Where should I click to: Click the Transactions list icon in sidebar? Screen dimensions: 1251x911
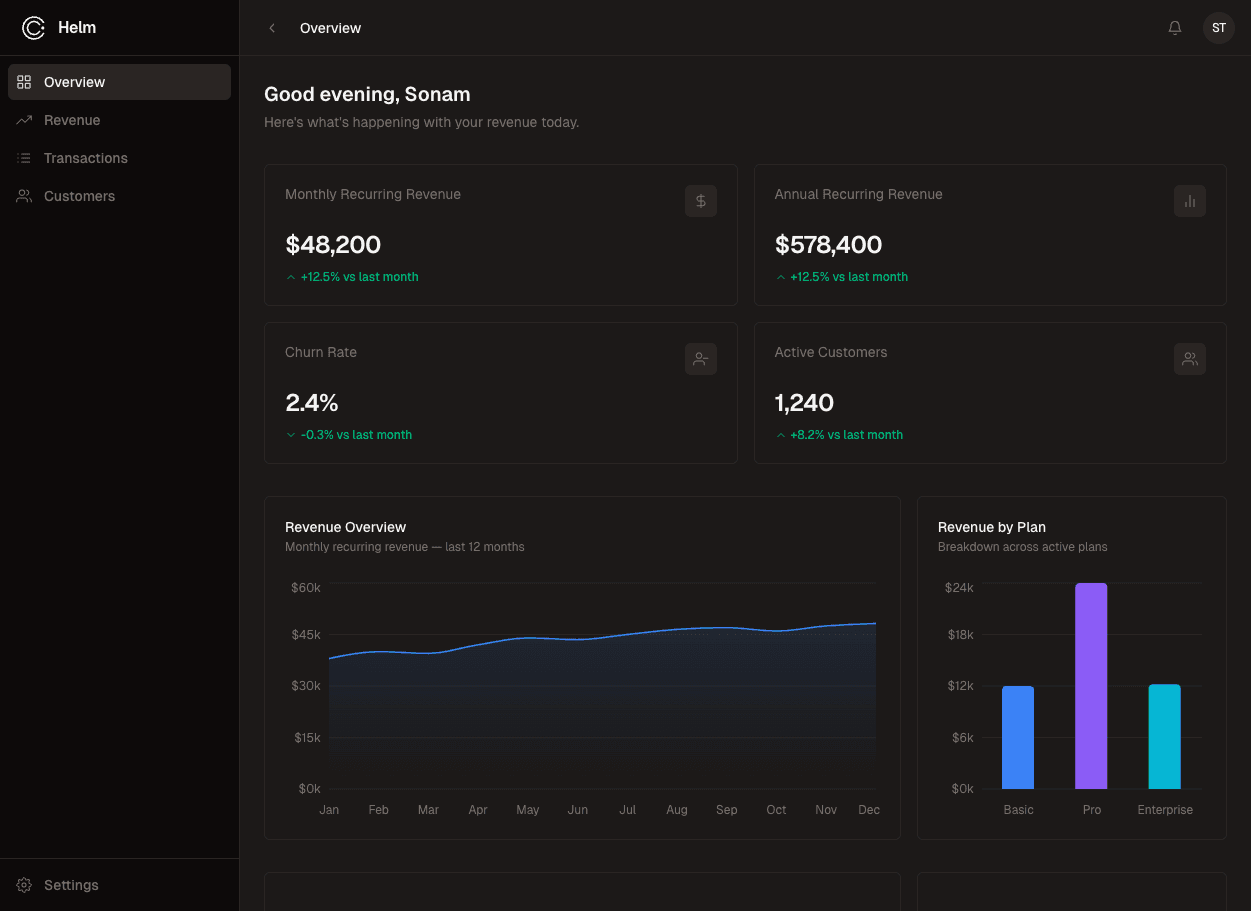click(24, 158)
